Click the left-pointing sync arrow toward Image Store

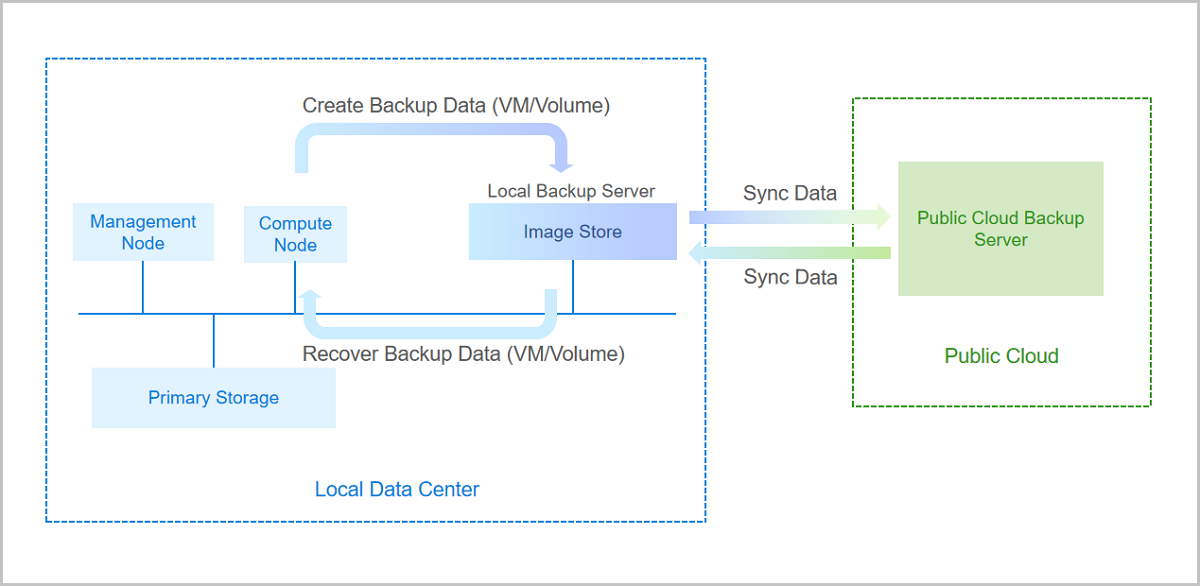pyautogui.click(x=790, y=253)
